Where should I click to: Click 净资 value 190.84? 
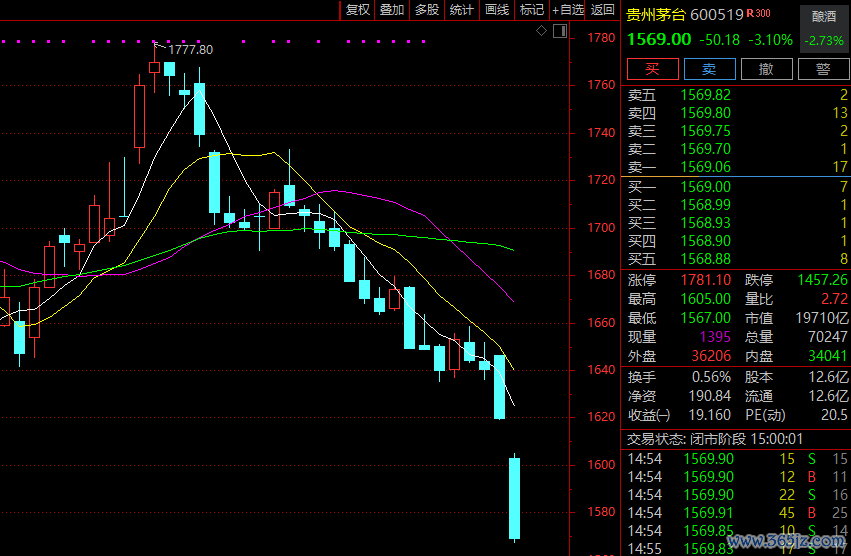709,396
